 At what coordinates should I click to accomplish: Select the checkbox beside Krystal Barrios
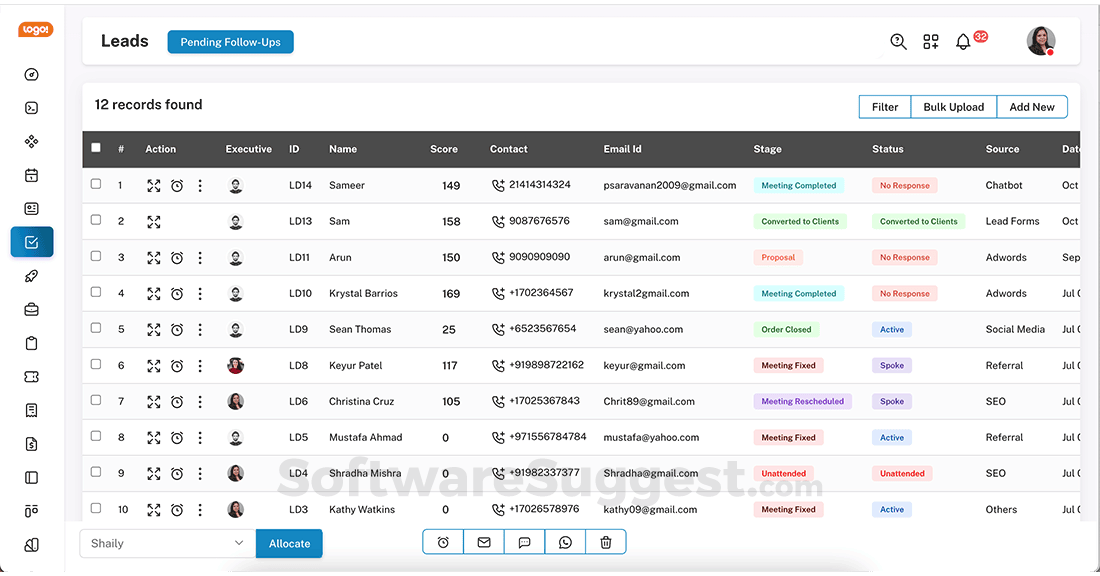[95, 292]
